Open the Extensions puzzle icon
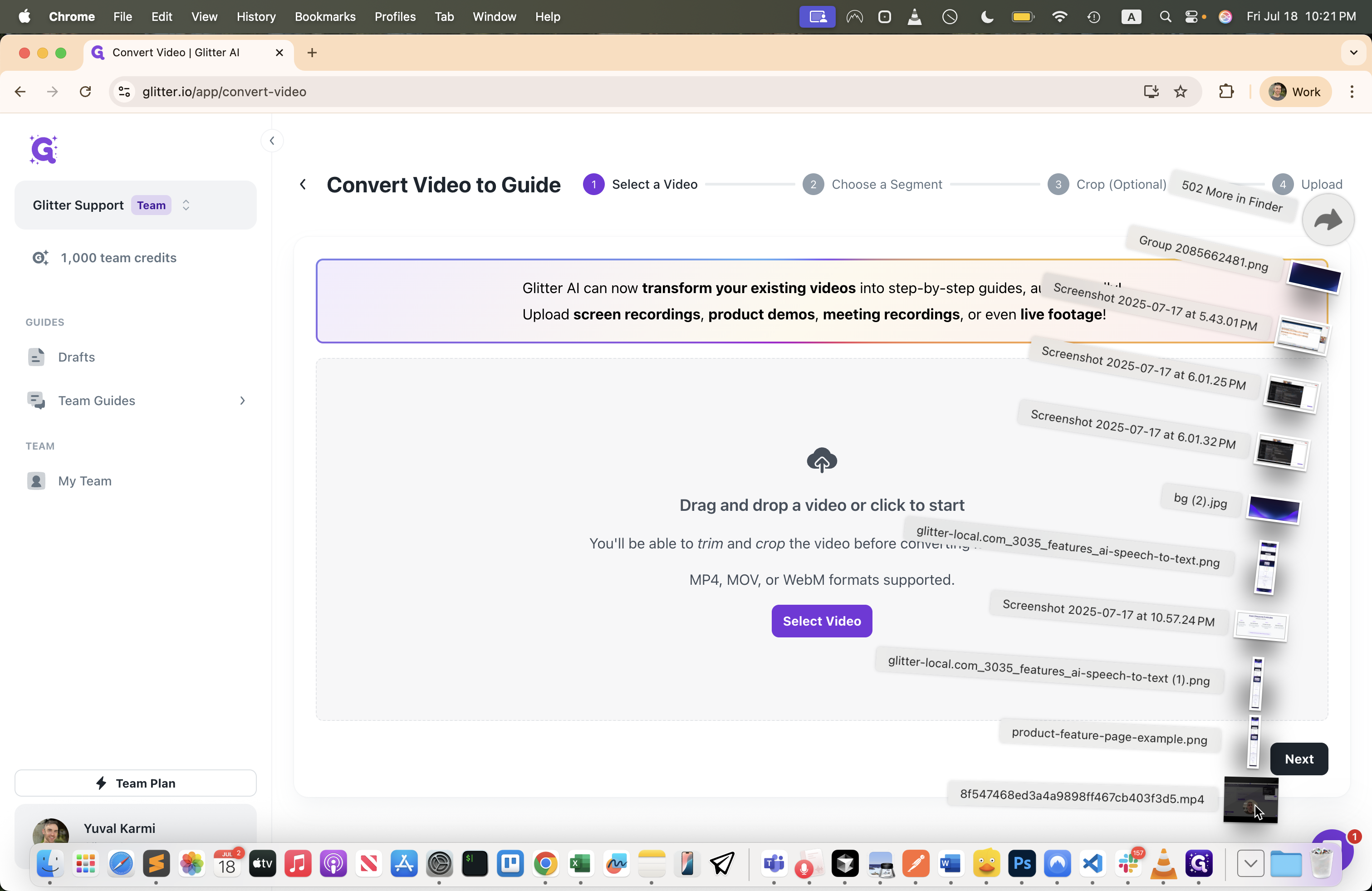This screenshot has height=891, width=1372. (1226, 92)
